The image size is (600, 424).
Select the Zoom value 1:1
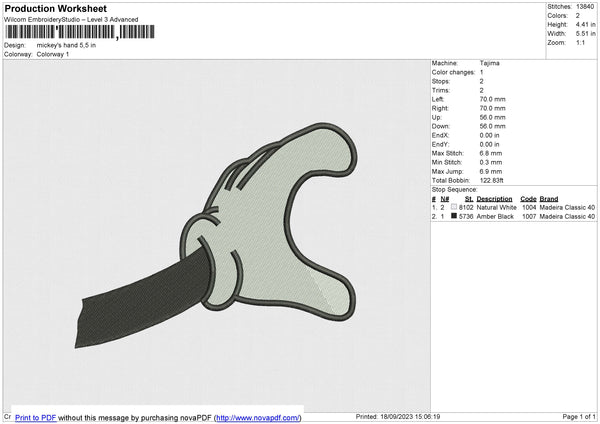[580, 42]
